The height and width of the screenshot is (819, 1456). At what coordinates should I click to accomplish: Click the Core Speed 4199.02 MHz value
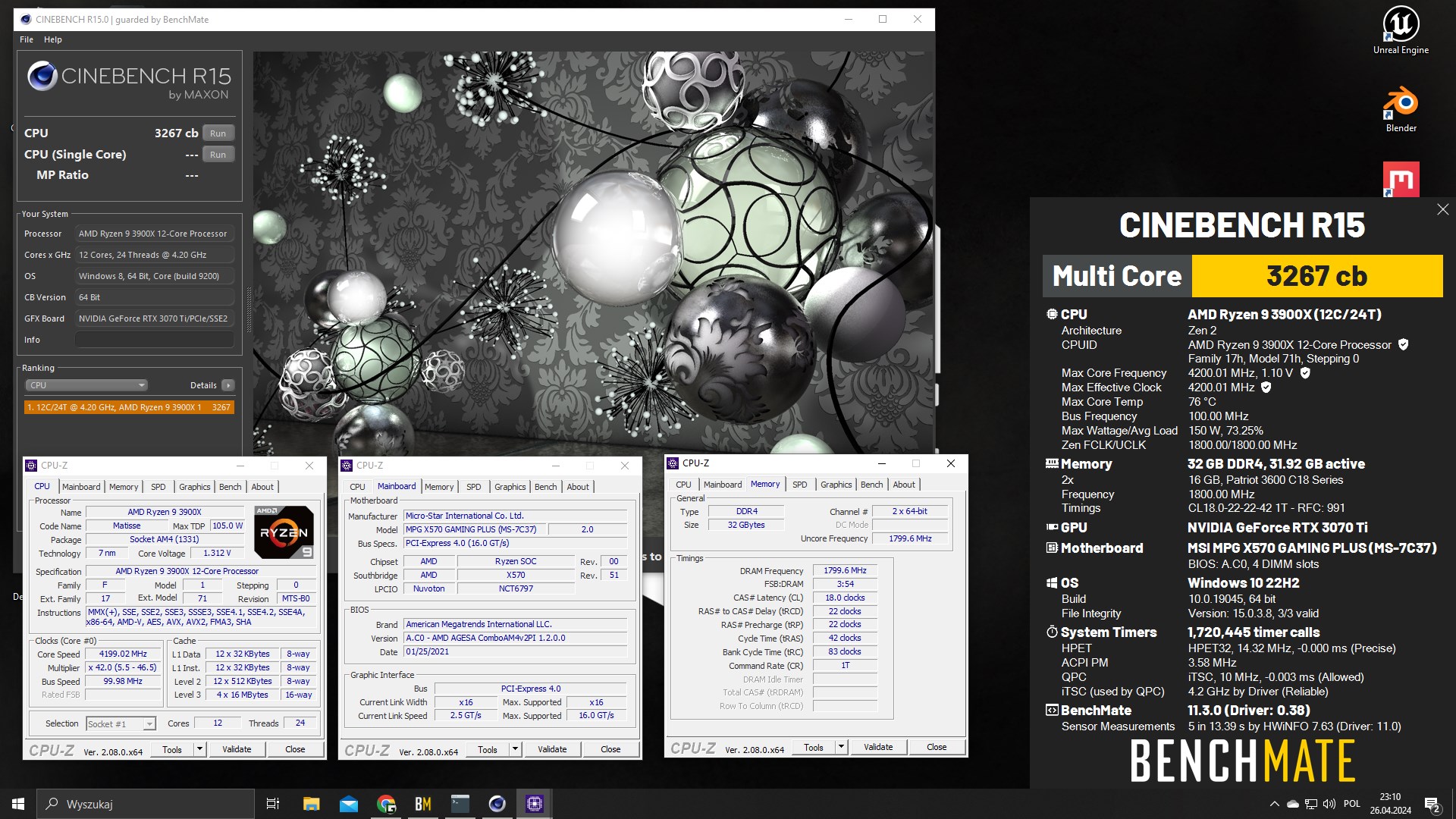(x=122, y=654)
